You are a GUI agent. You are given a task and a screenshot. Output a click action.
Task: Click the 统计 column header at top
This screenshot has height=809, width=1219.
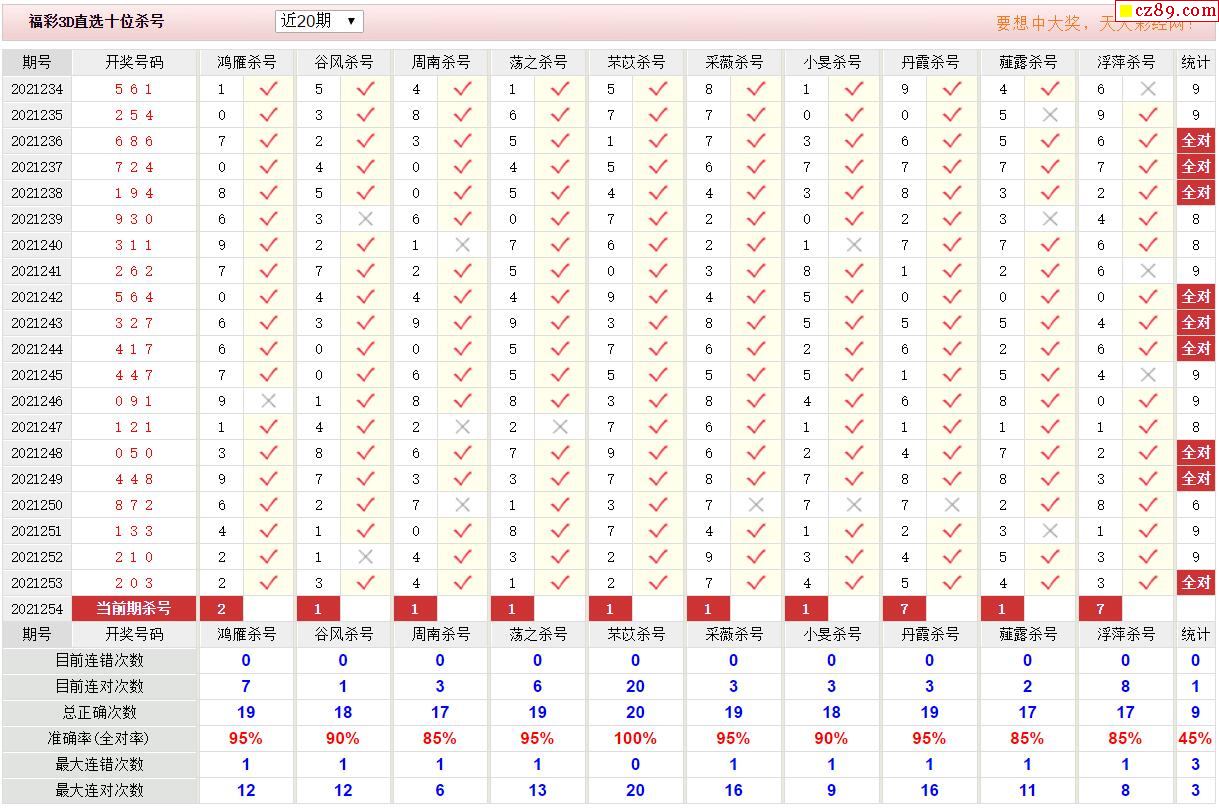click(x=1196, y=62)
